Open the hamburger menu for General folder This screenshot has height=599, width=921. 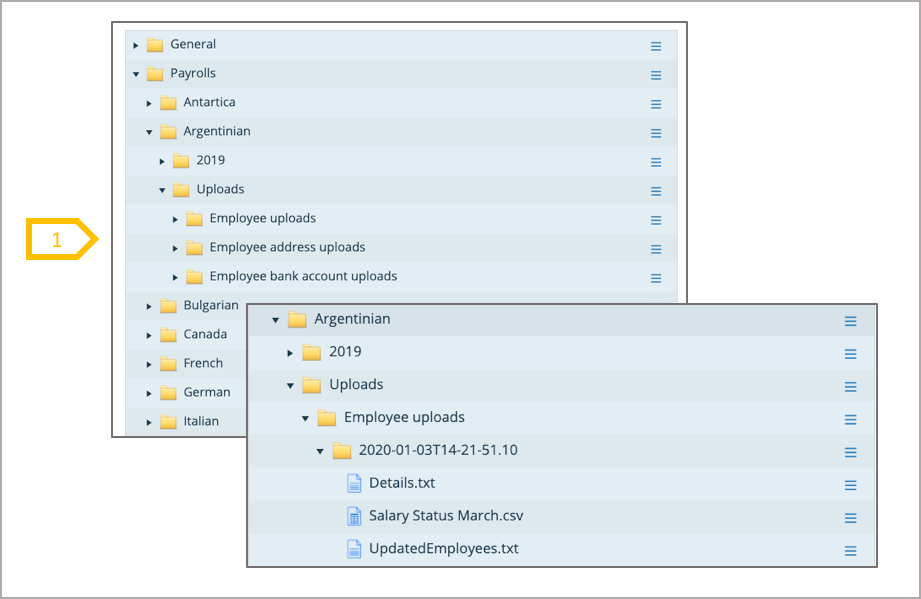(656, 46)
